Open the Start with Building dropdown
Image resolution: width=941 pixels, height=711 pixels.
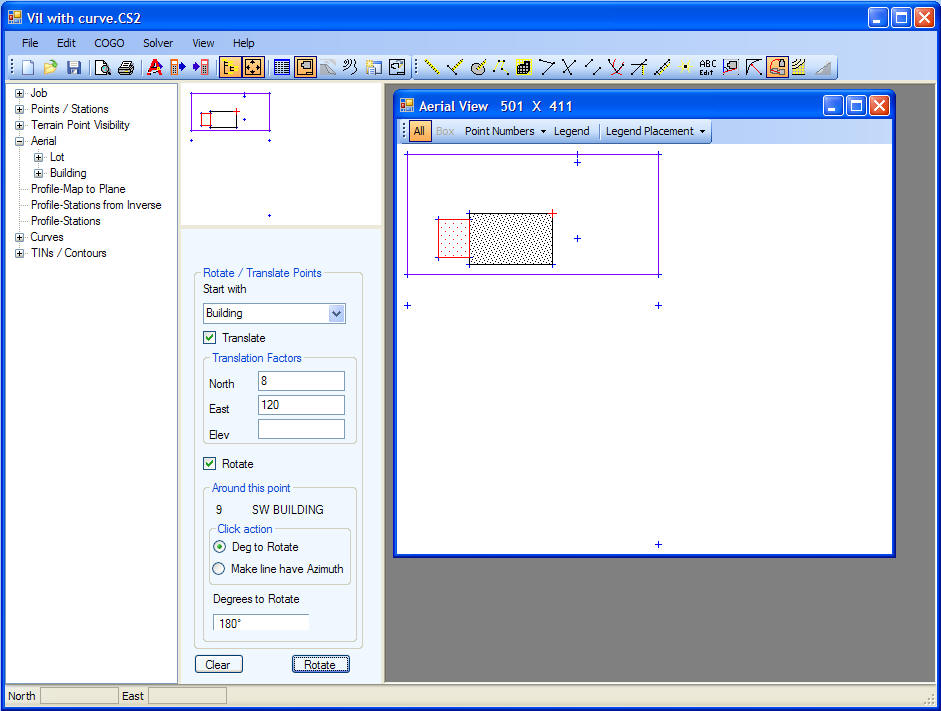337,313
